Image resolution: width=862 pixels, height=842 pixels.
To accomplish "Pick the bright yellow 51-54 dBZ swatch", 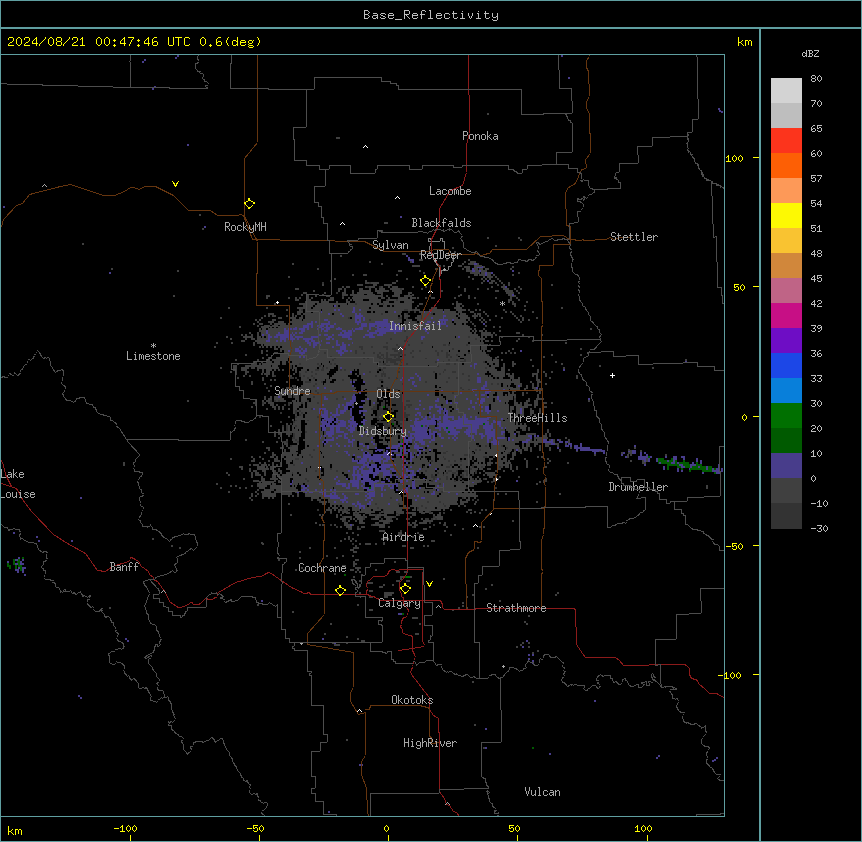I will [786, 215].
